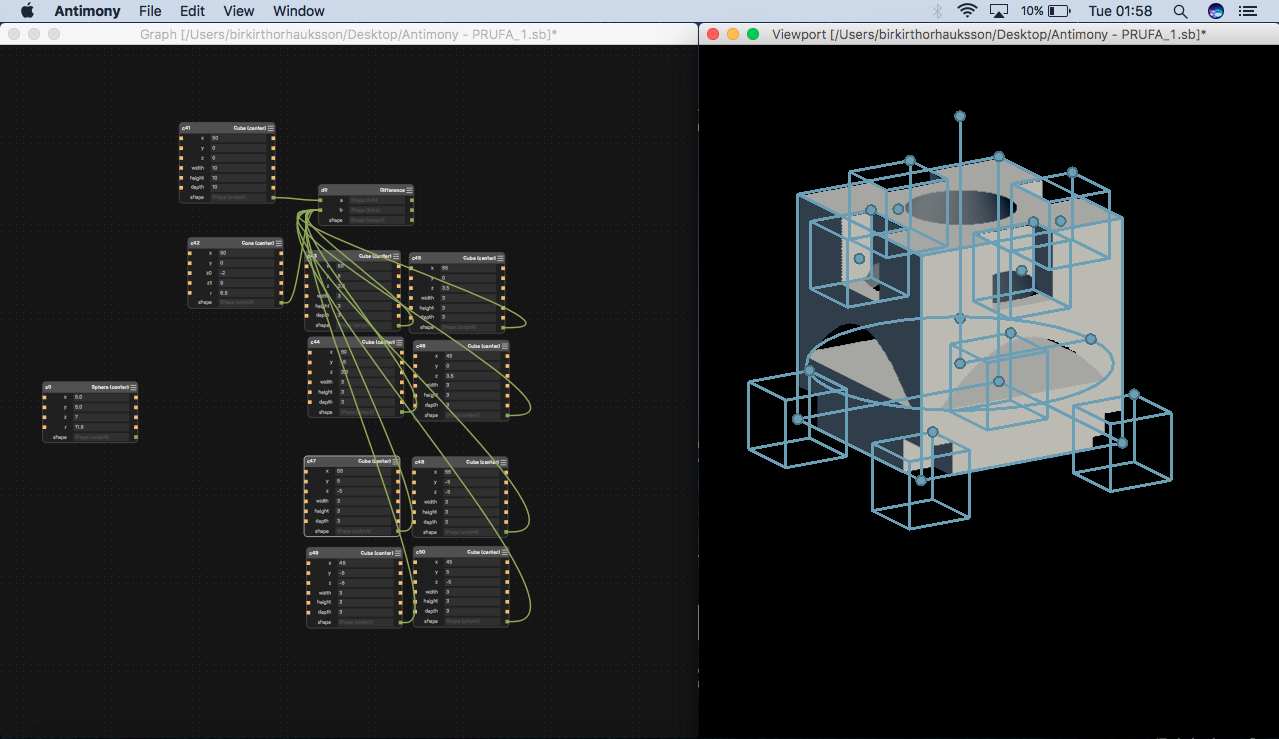Image resolution: width=1279 pixels, height=739 pixels.
Task: Open the Edit menu
Action: click(x=193, y=11)
